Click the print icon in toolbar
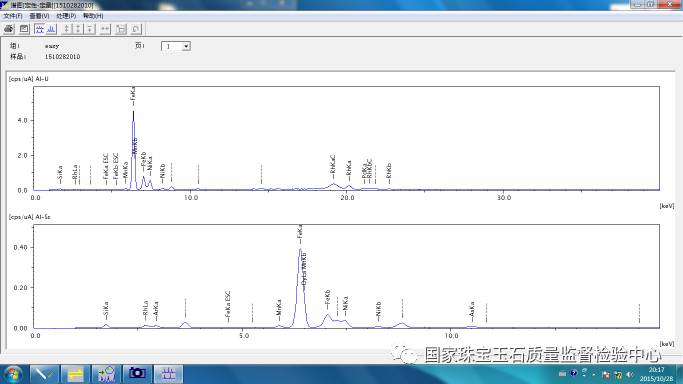The width and height of the screenshot is (683, 384). click(x=9, y=29)
